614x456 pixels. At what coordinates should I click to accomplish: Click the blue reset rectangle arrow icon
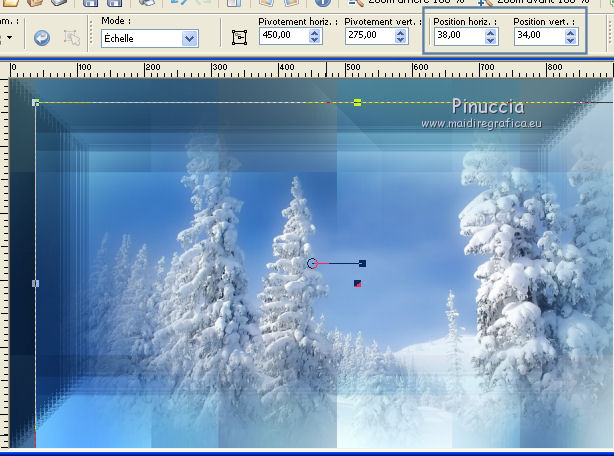pyautogui.click(x=42, y=38)
